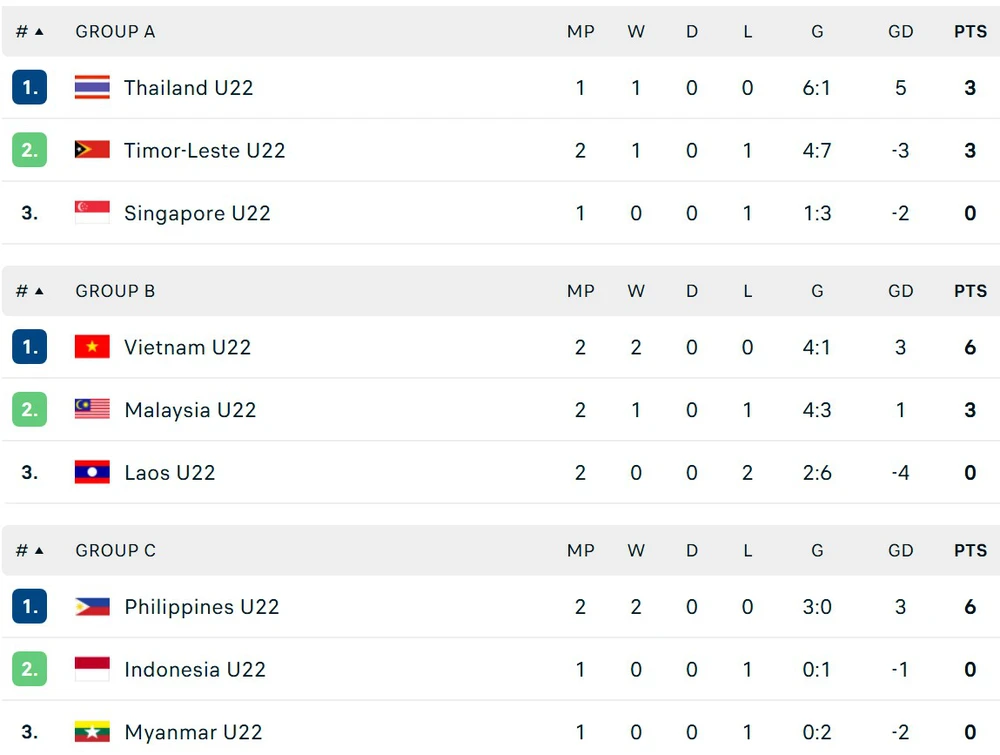Click the Laos flag icon

click(x=92, y=473)
